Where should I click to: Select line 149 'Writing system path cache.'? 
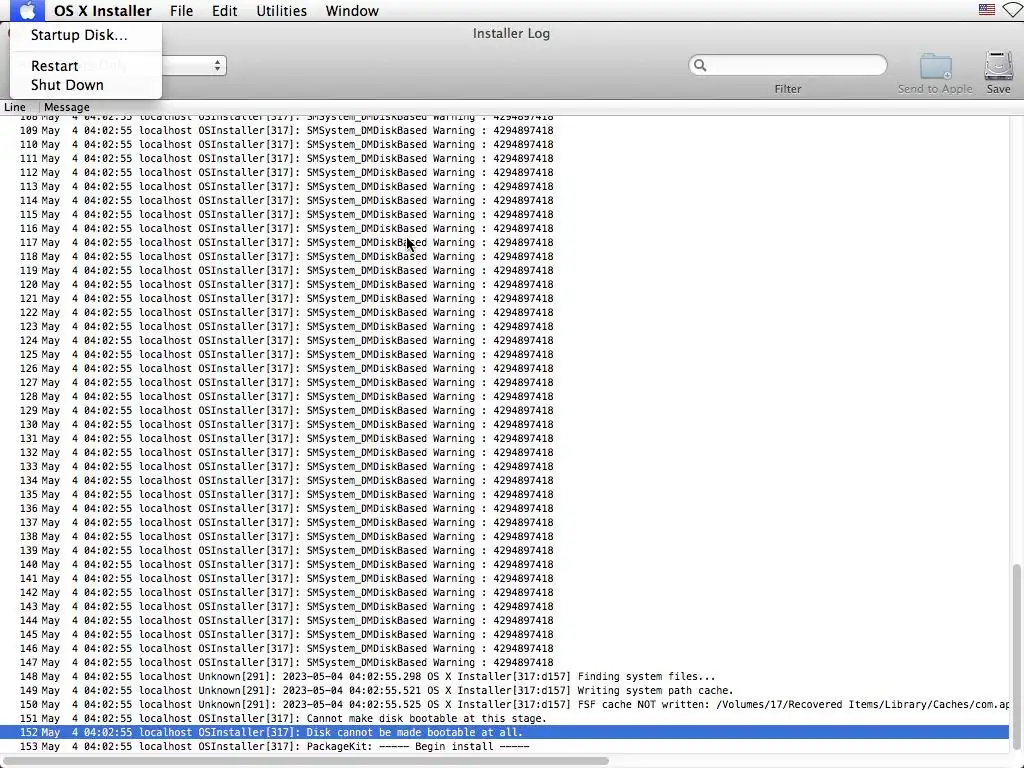click(504, 690)
